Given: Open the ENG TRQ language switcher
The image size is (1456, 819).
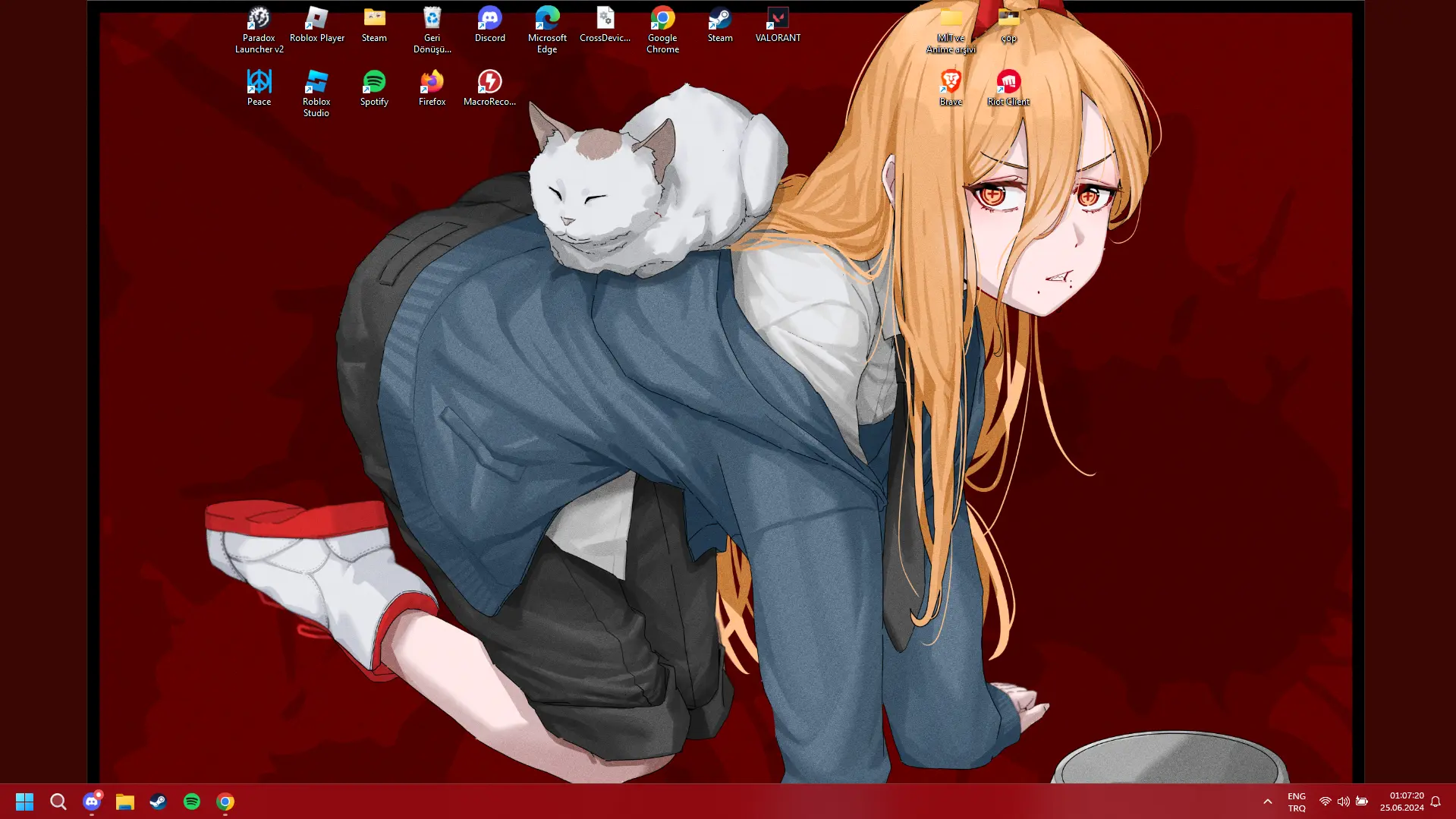Looking at the screenshot, I should pyautogui.click(x=1297, y=802).
